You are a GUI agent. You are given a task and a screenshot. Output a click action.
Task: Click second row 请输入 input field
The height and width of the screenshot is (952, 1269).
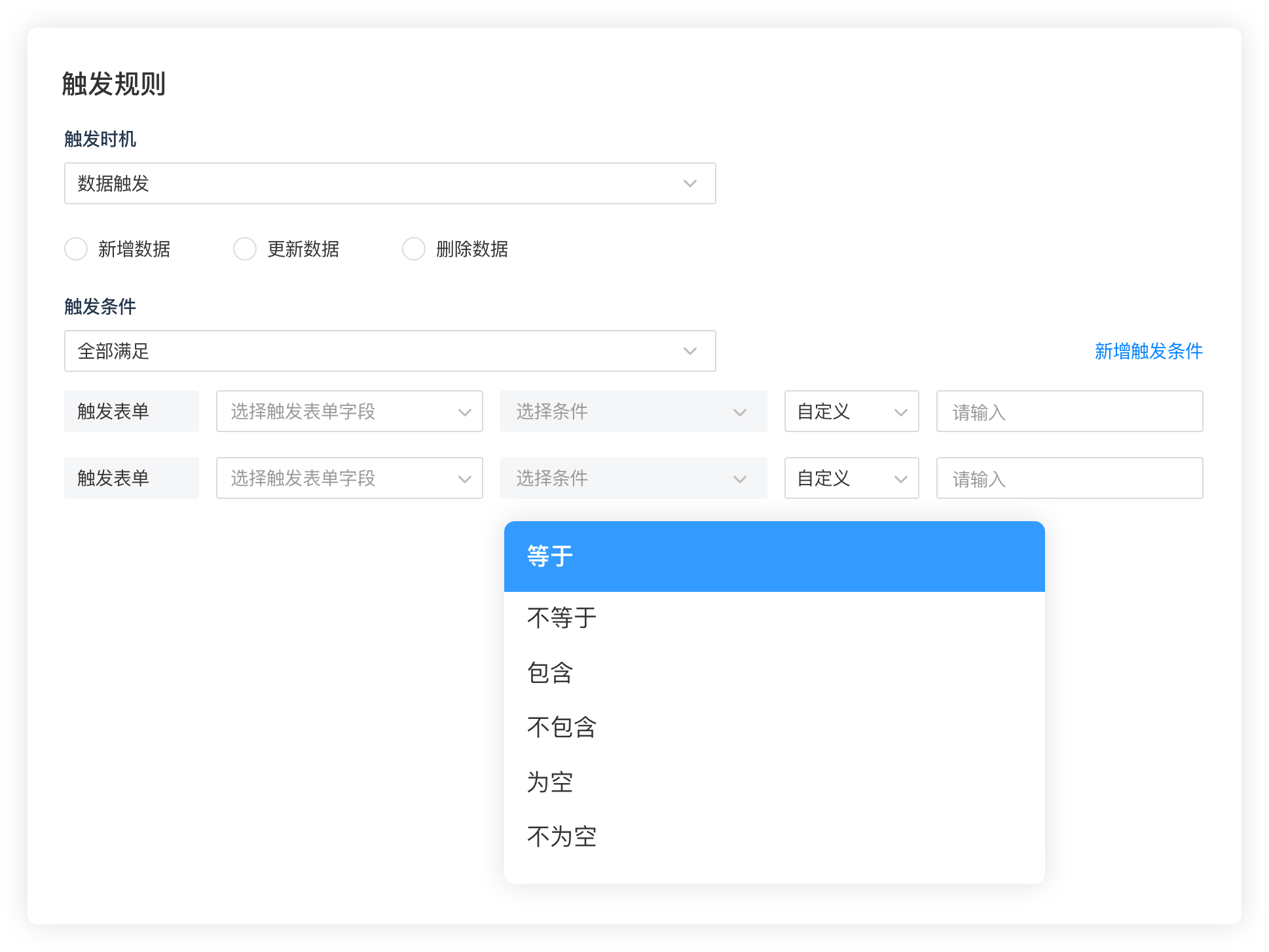[1069, 478]
